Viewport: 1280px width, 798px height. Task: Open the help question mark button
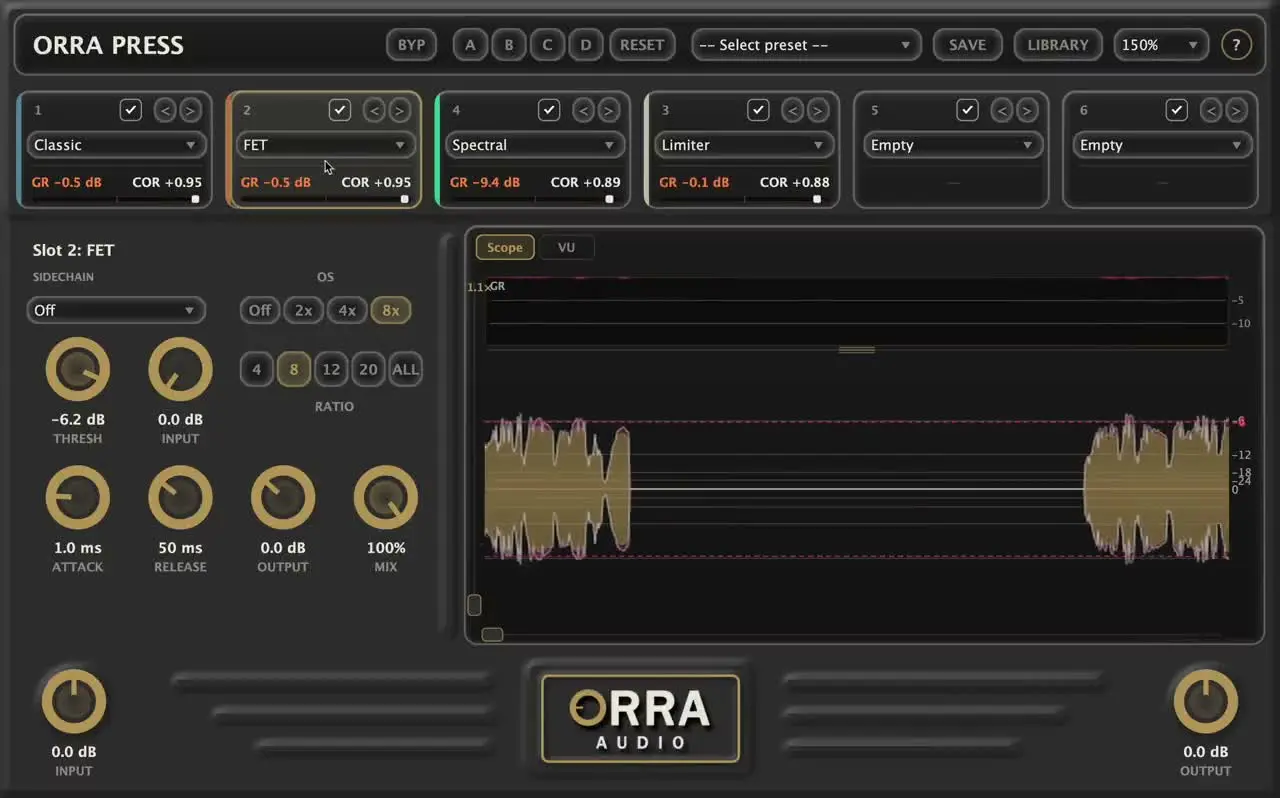1236,45
